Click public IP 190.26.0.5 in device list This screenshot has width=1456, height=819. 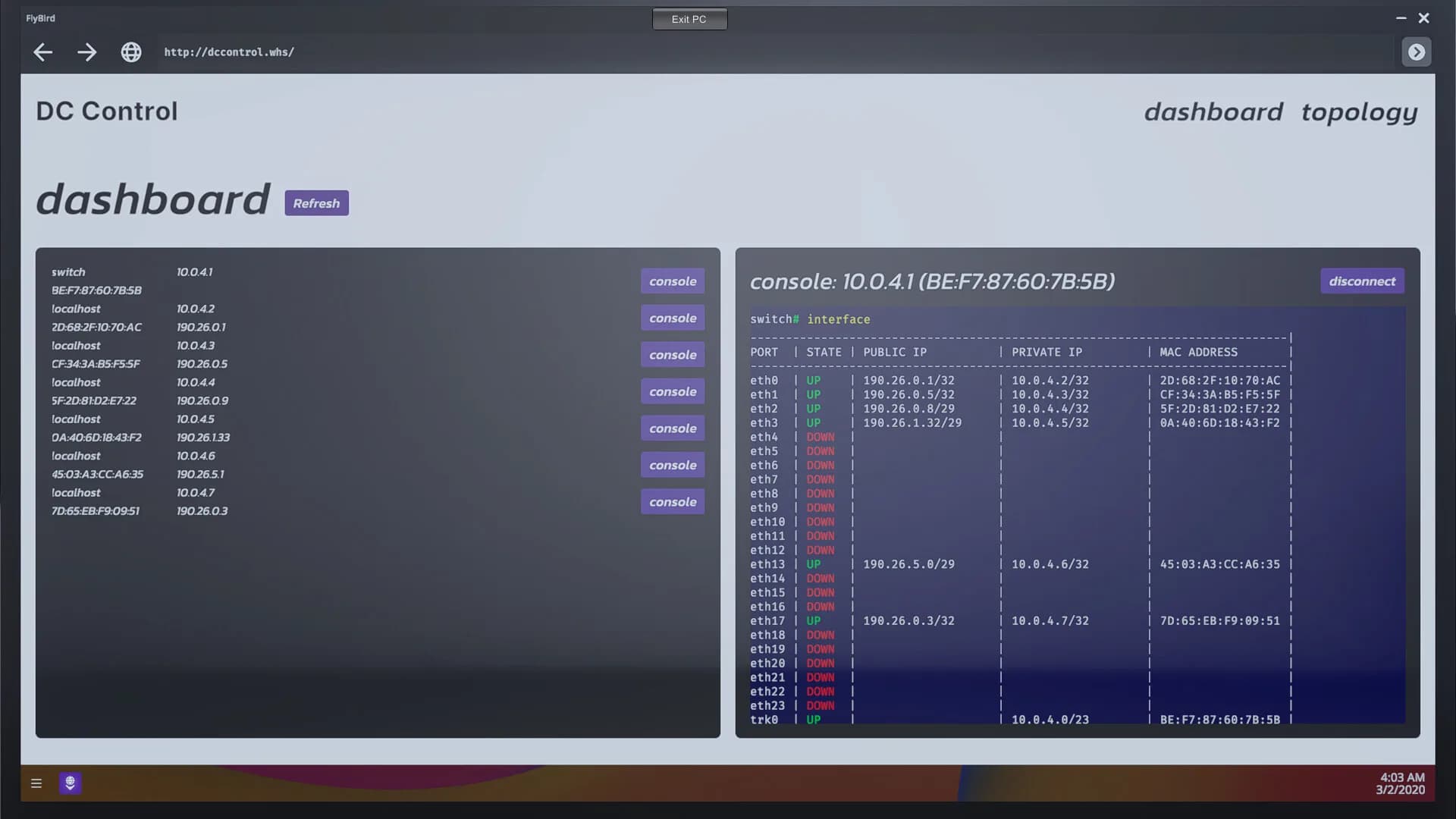(x=202, y=364)
